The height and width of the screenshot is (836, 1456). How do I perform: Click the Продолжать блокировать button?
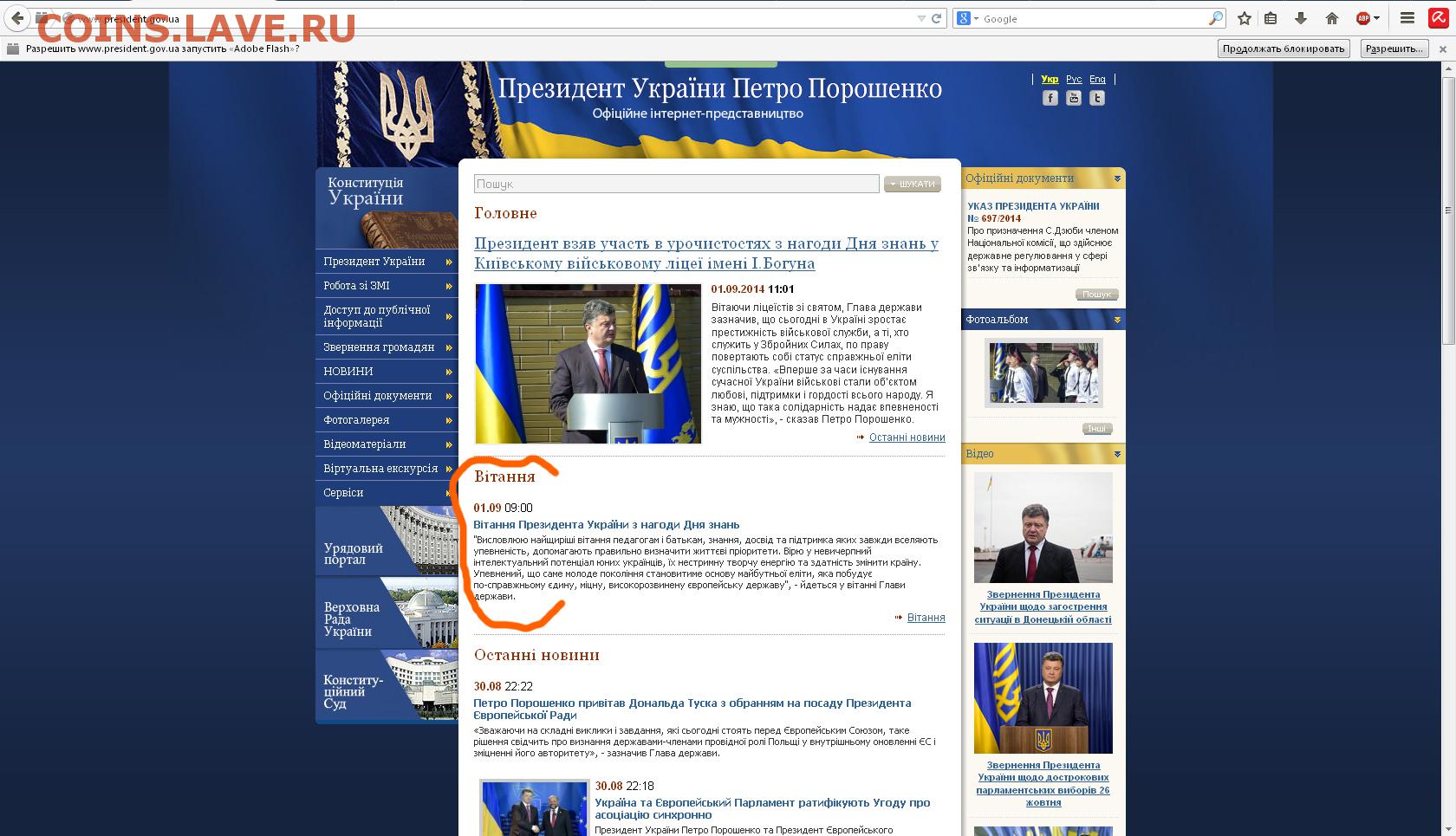pos(1284,49)
